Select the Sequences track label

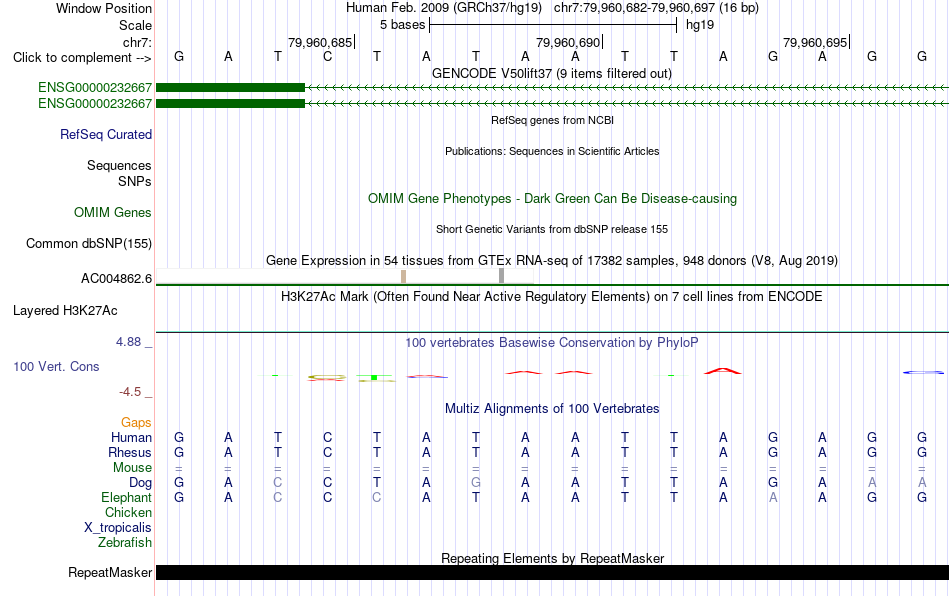click(x=119, y=165)
